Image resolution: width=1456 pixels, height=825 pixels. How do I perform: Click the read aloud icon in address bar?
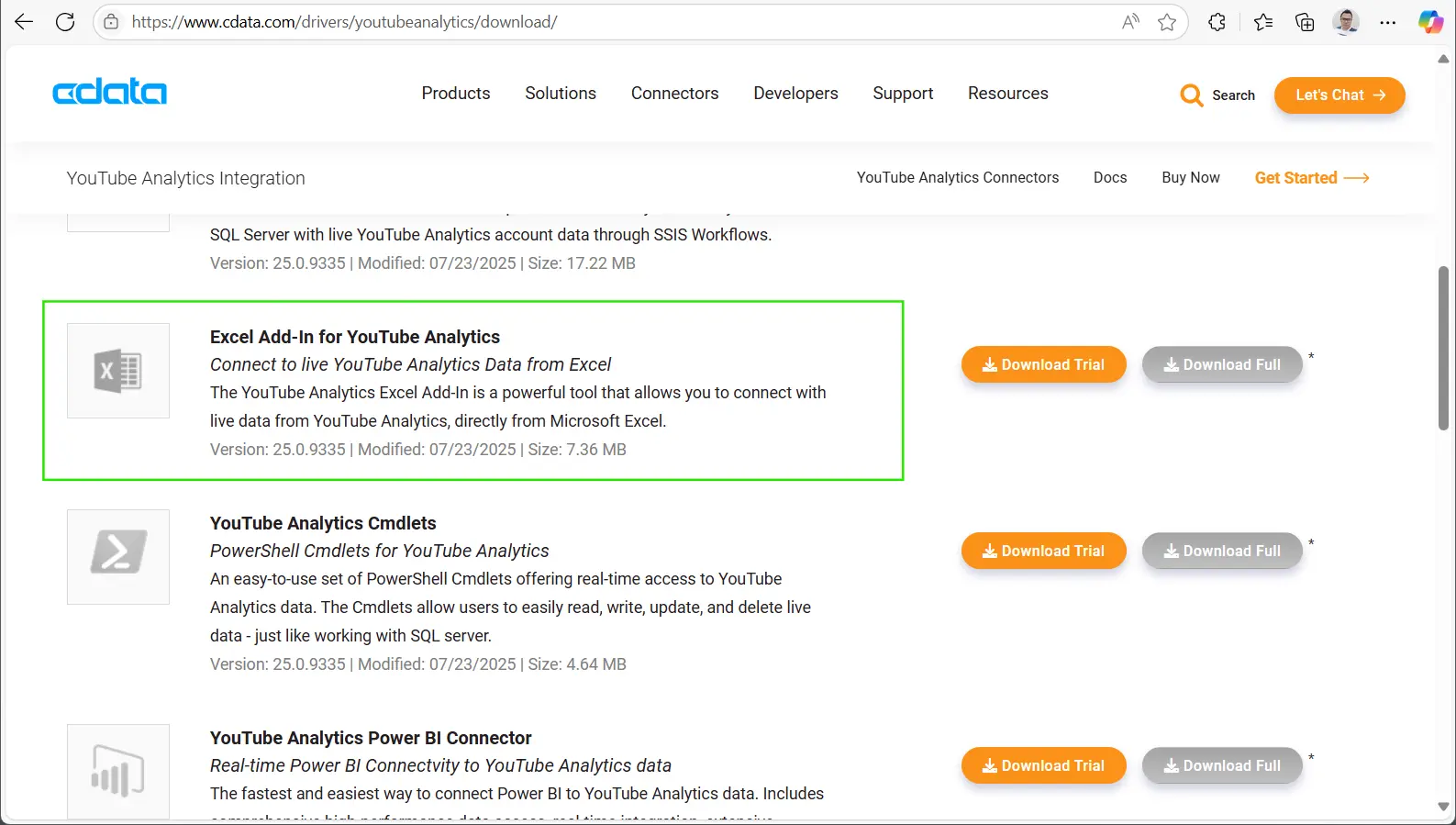pyautogui.click(x=1130, y=22)
